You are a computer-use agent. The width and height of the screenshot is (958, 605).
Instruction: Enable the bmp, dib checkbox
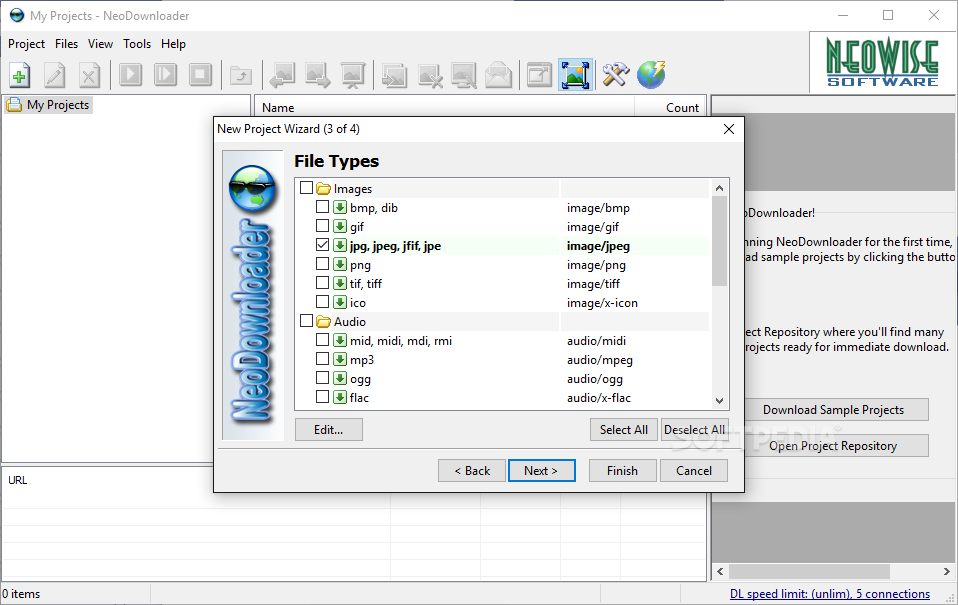[323, 207]
